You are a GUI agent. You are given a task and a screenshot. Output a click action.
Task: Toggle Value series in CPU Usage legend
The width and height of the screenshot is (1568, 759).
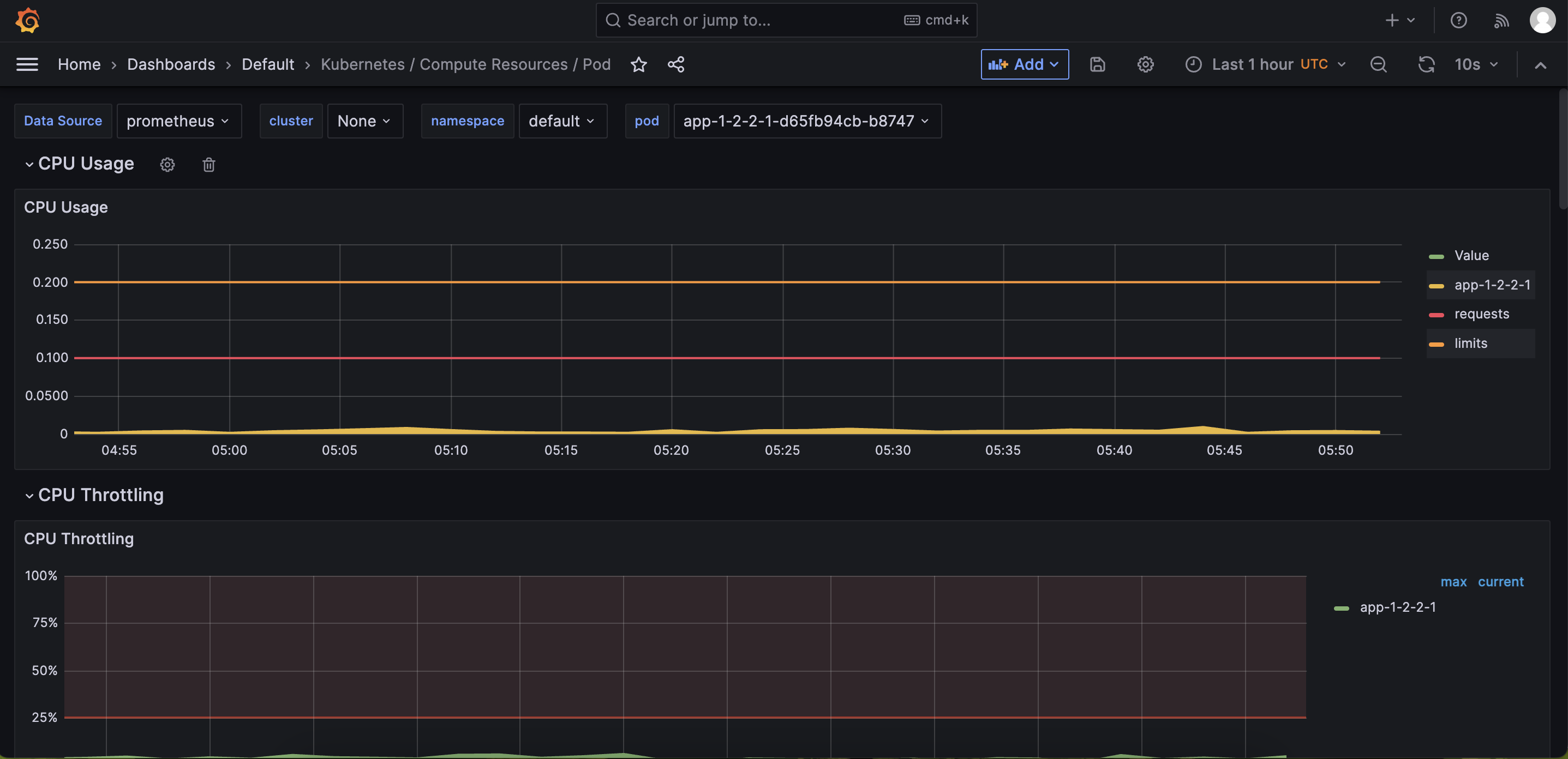1471,255
